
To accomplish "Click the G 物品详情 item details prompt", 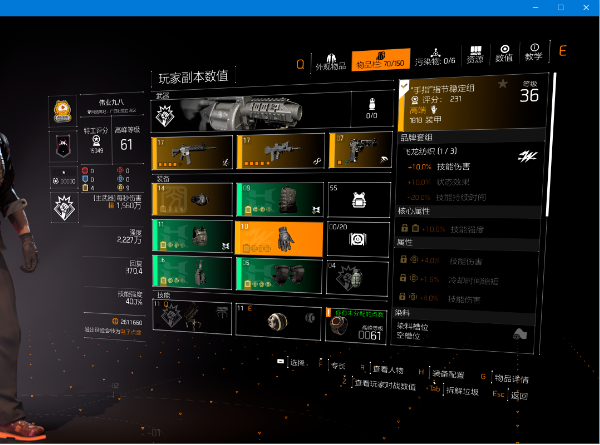I will pyautogui.click(x=505, y=378).
